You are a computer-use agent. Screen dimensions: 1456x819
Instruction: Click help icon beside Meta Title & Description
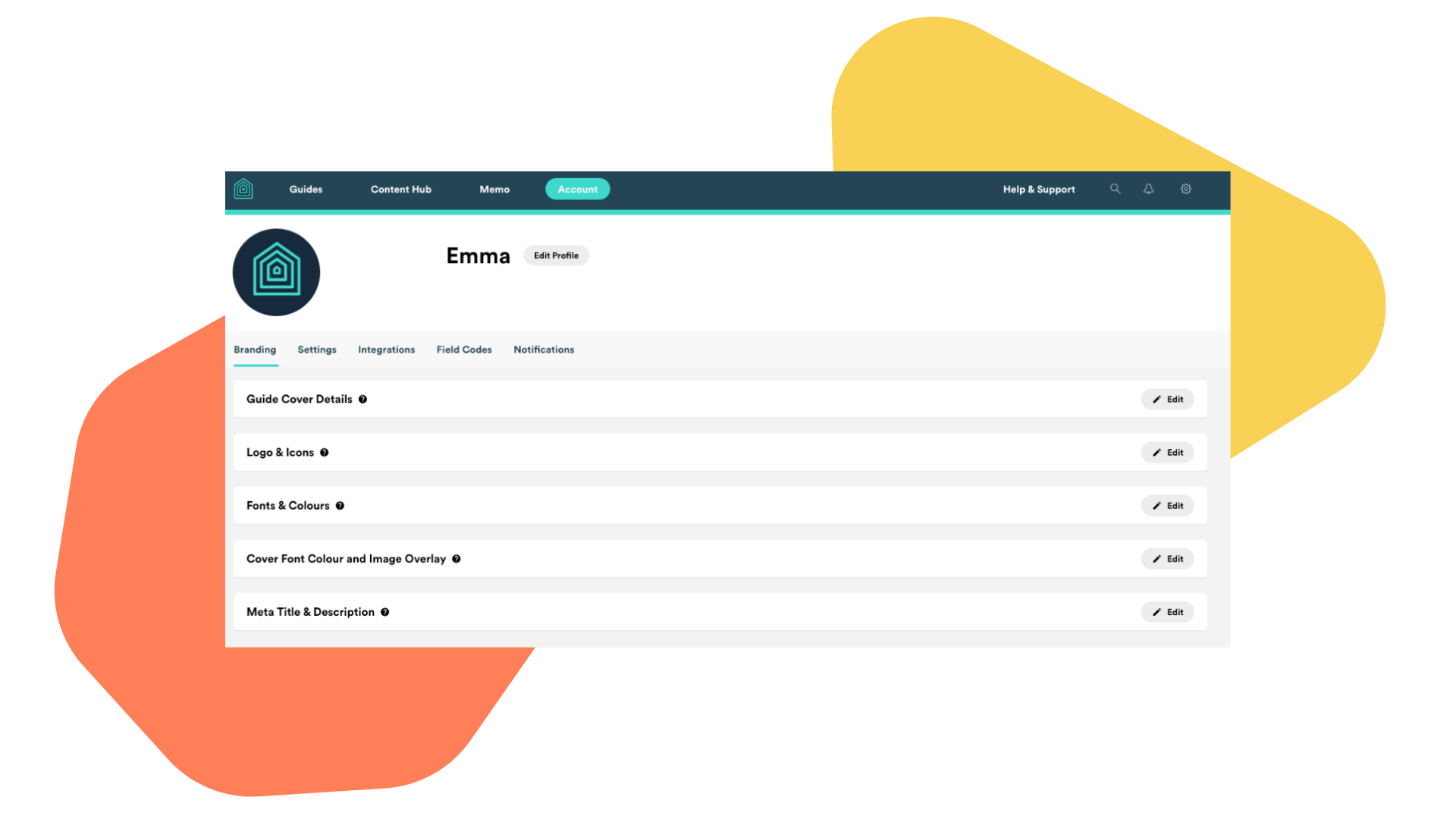(x=385, y=612)
